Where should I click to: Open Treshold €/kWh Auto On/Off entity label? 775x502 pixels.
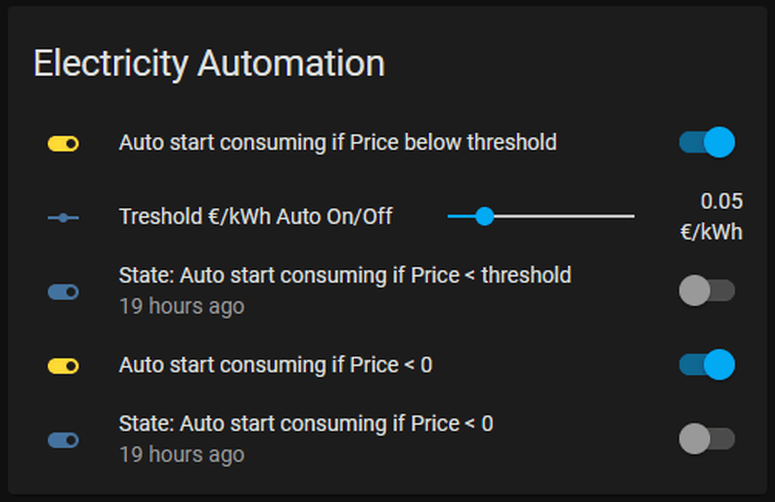pos(256,217)
